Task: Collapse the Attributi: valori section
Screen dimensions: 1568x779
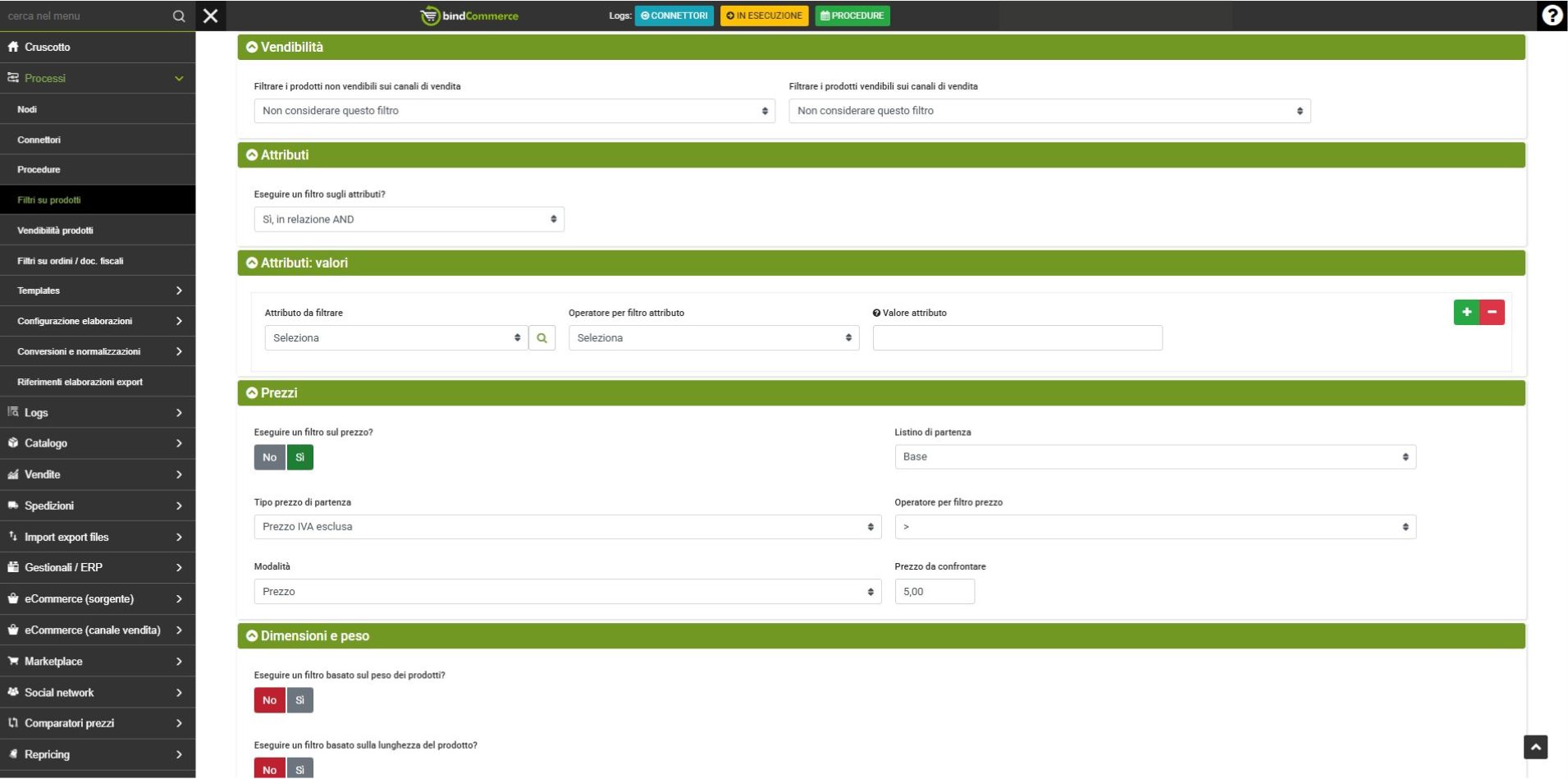Action: tap(252, 263)
